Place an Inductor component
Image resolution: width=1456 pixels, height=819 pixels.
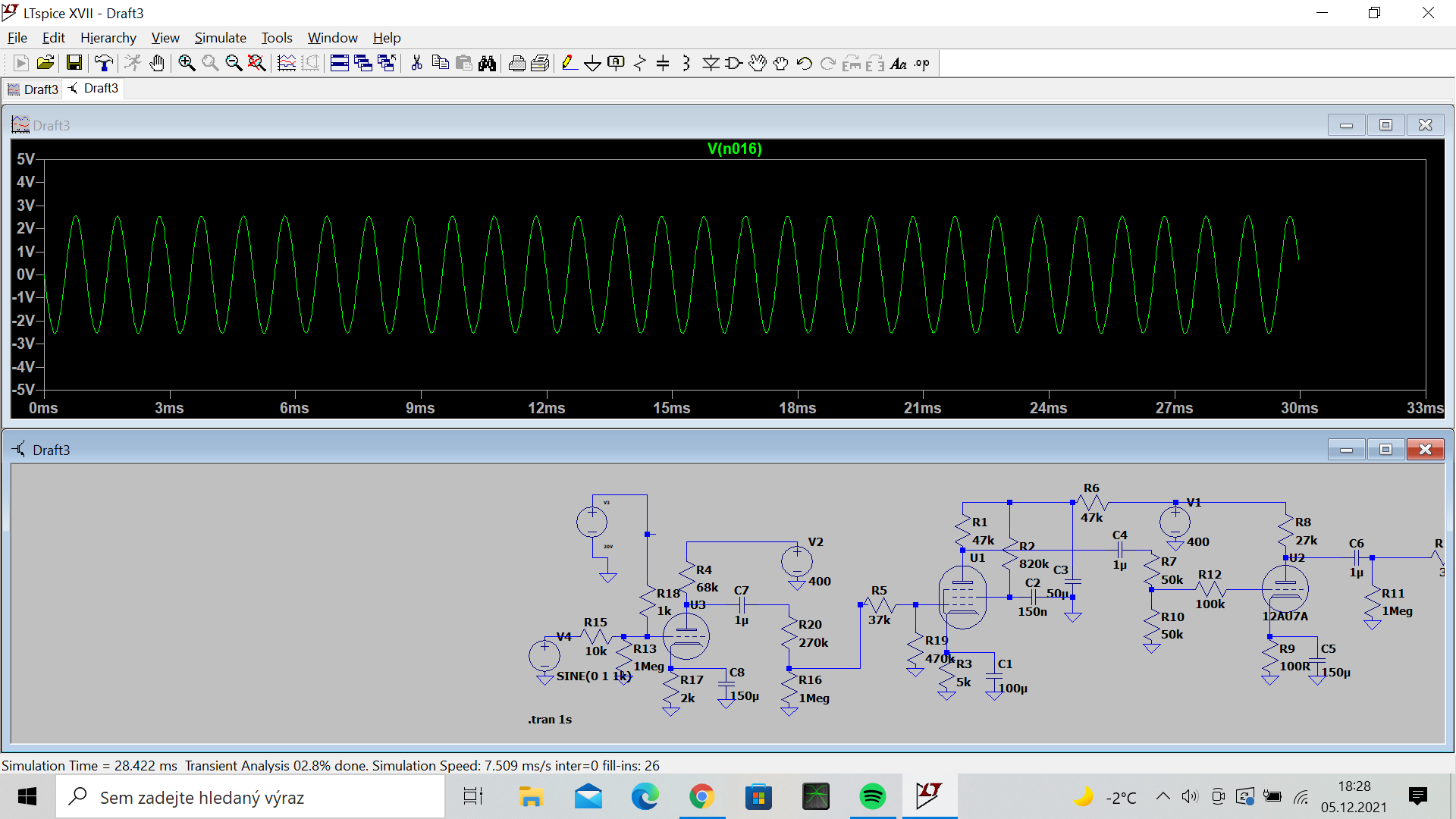tap(686, 64)
